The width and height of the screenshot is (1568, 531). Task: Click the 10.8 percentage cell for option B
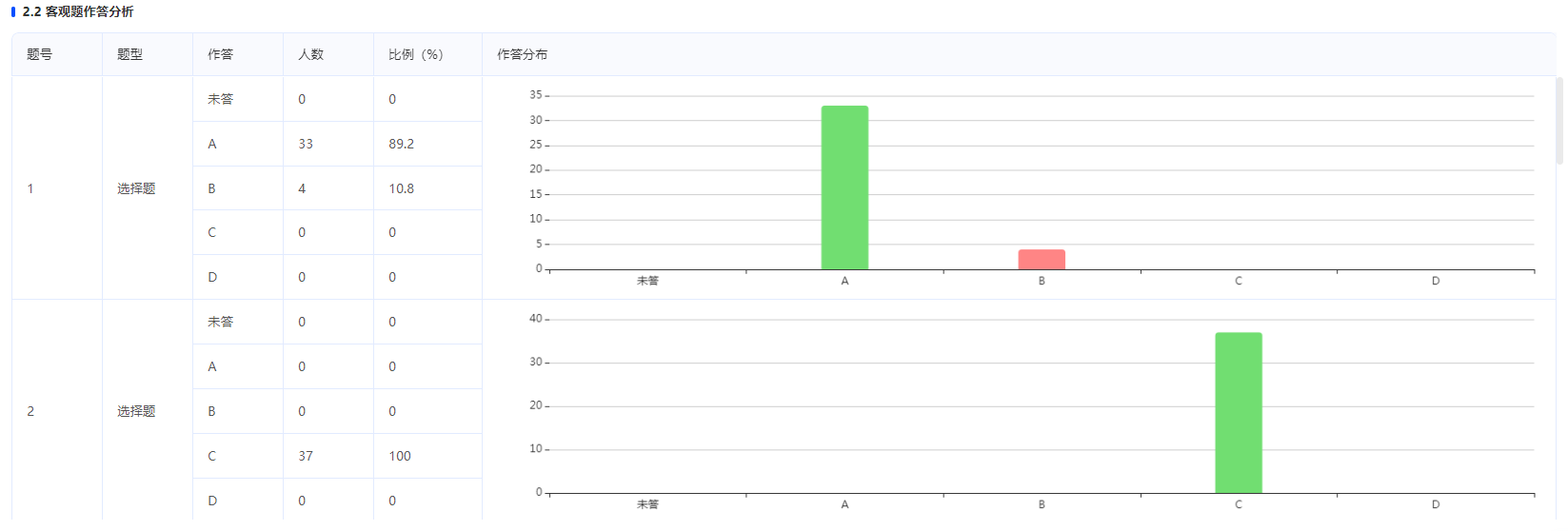(x=401, y=188)
